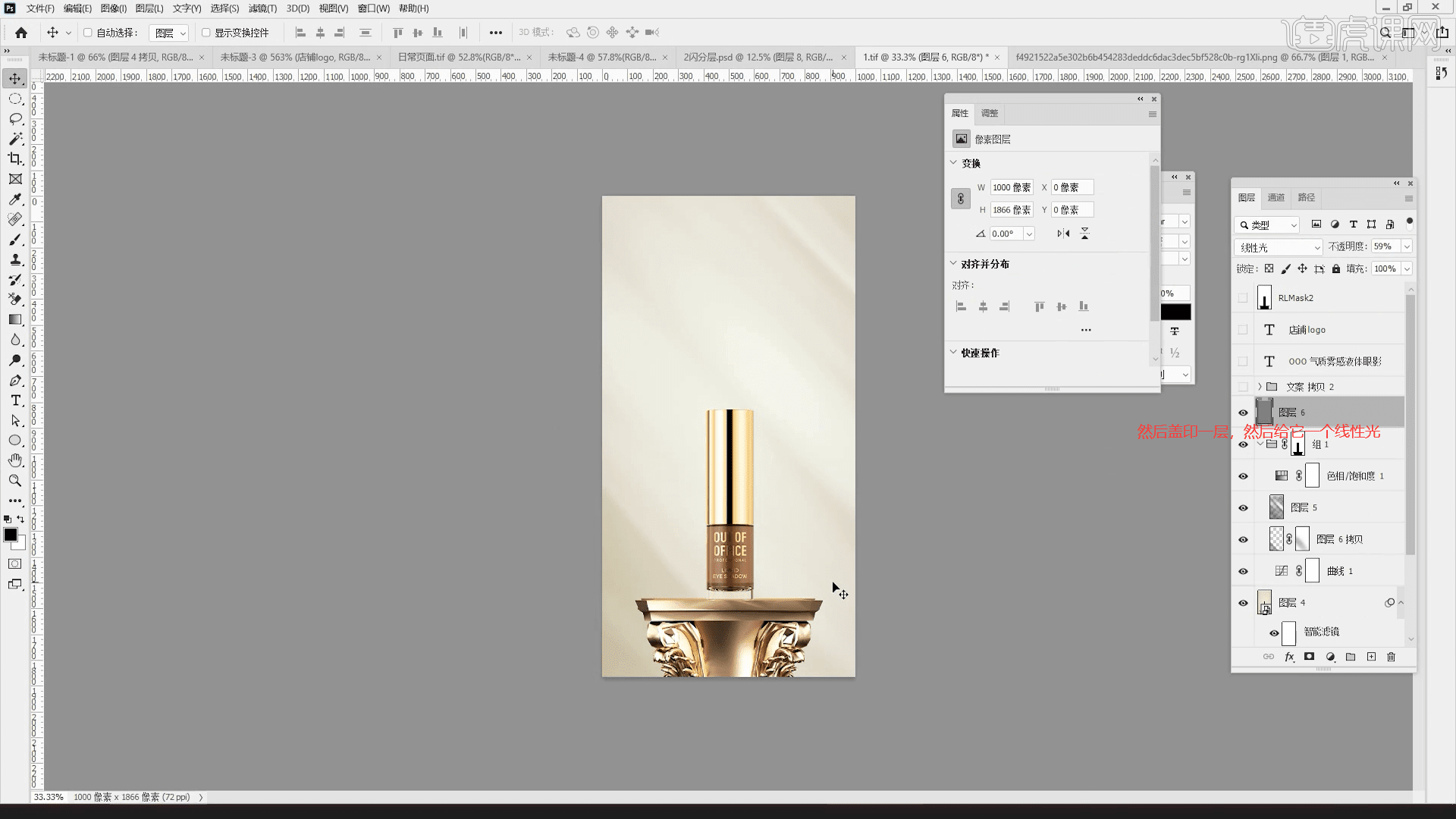The image size is (1456, 819).
Task: Open the 滤镜(T) menu
Action: pos(262,8)
